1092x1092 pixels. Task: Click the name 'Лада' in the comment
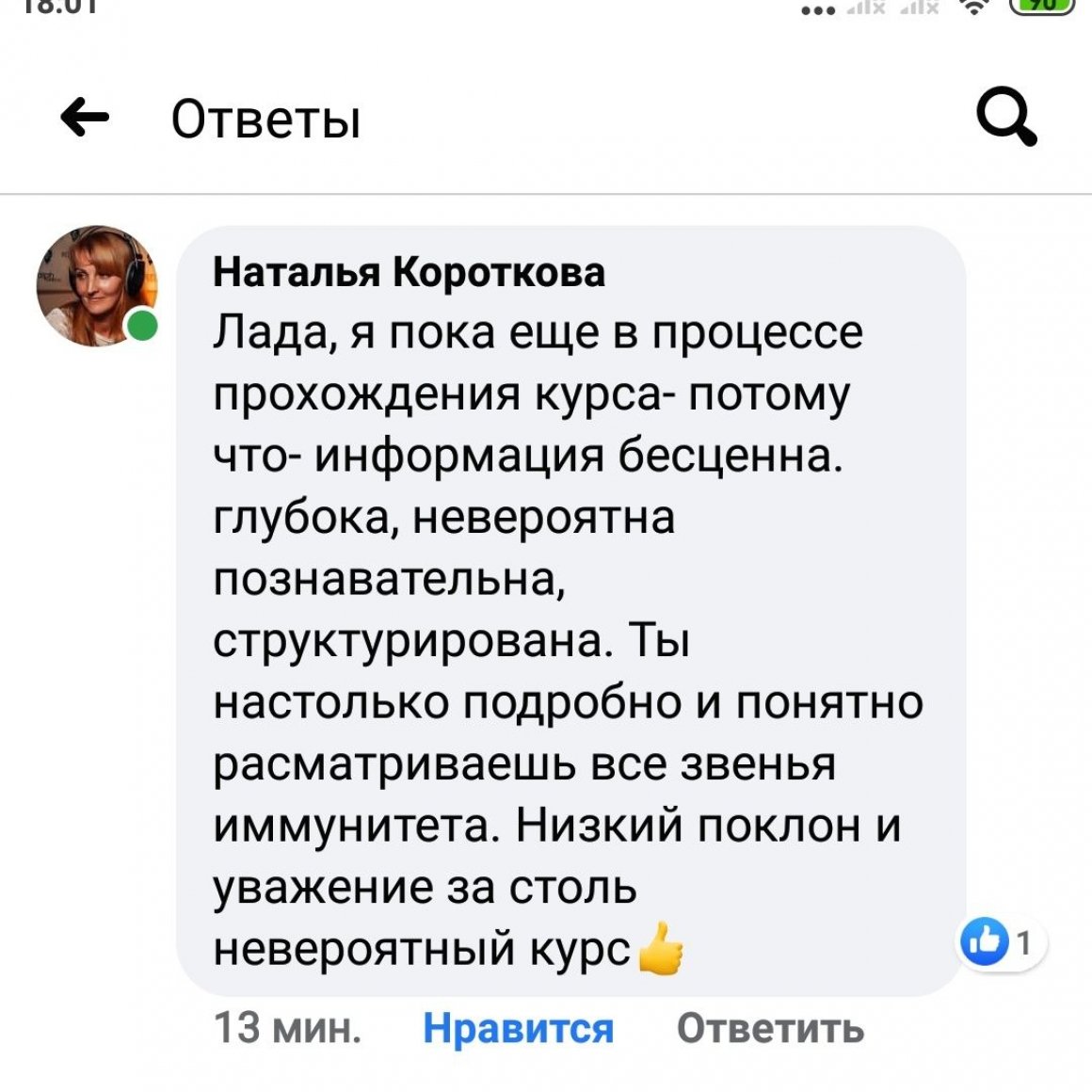click(x=273, y=332)
